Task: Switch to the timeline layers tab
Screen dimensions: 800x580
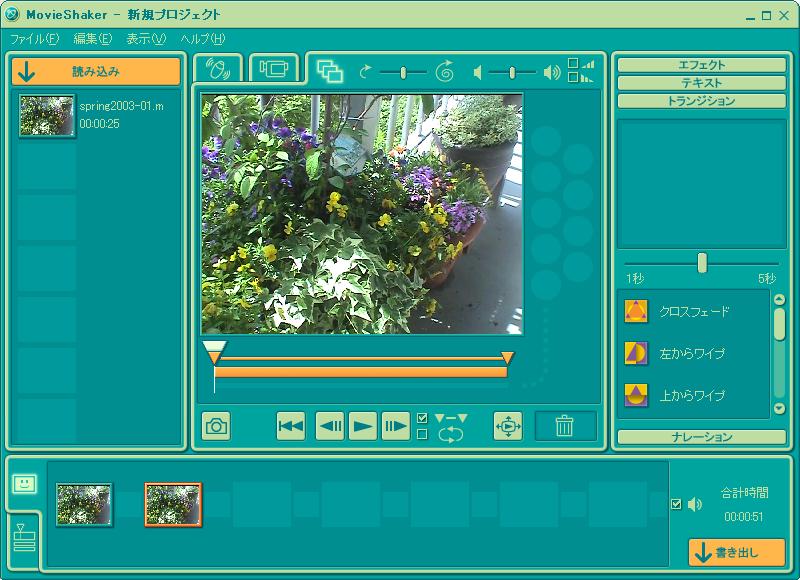Action: click(24, 537)
